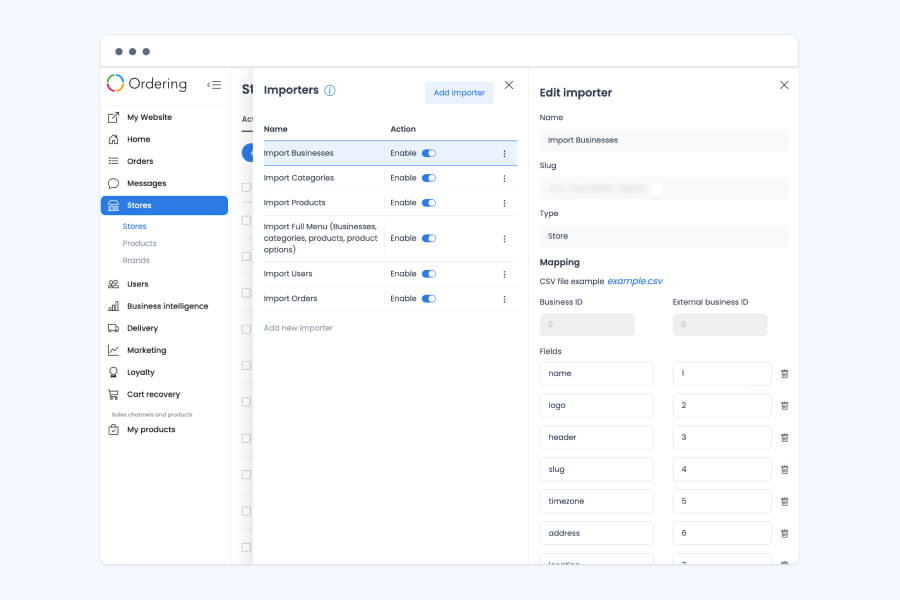
Task: Close the Importers panel
Action: pyautogui.click(x=509, y=85)
